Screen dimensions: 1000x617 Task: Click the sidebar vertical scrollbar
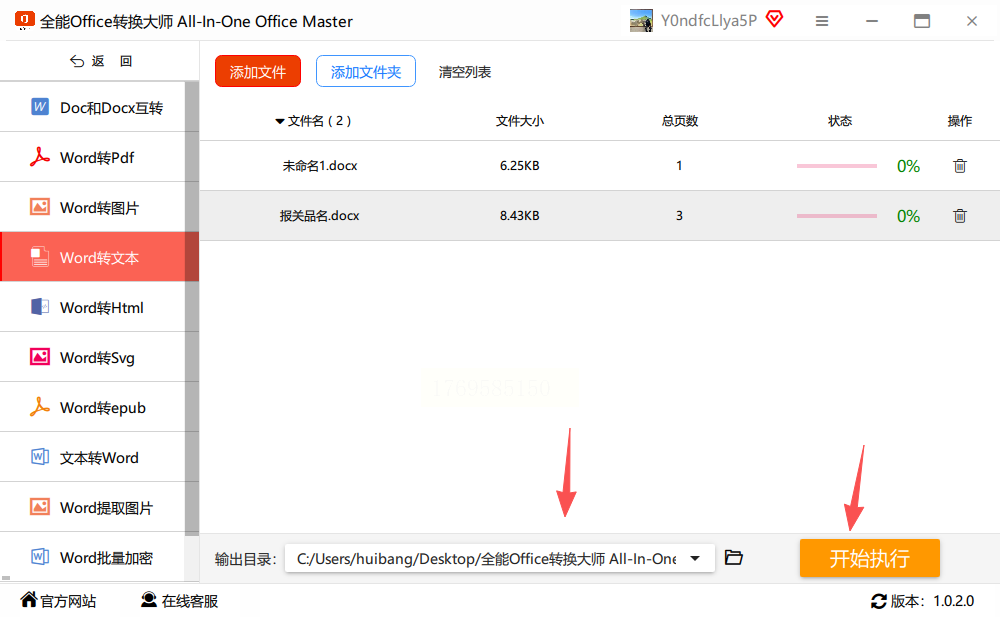coord(192,309)
